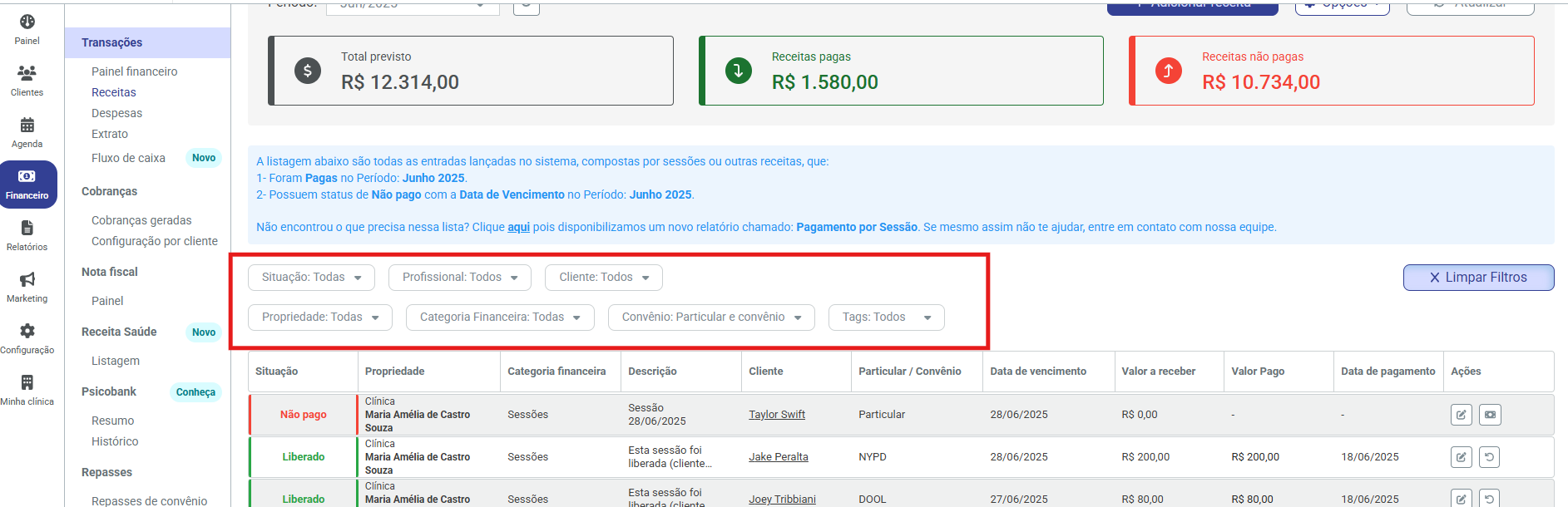
Task: Open the Tags: Todos filter dropdown
Action: [x=887, y=317]
